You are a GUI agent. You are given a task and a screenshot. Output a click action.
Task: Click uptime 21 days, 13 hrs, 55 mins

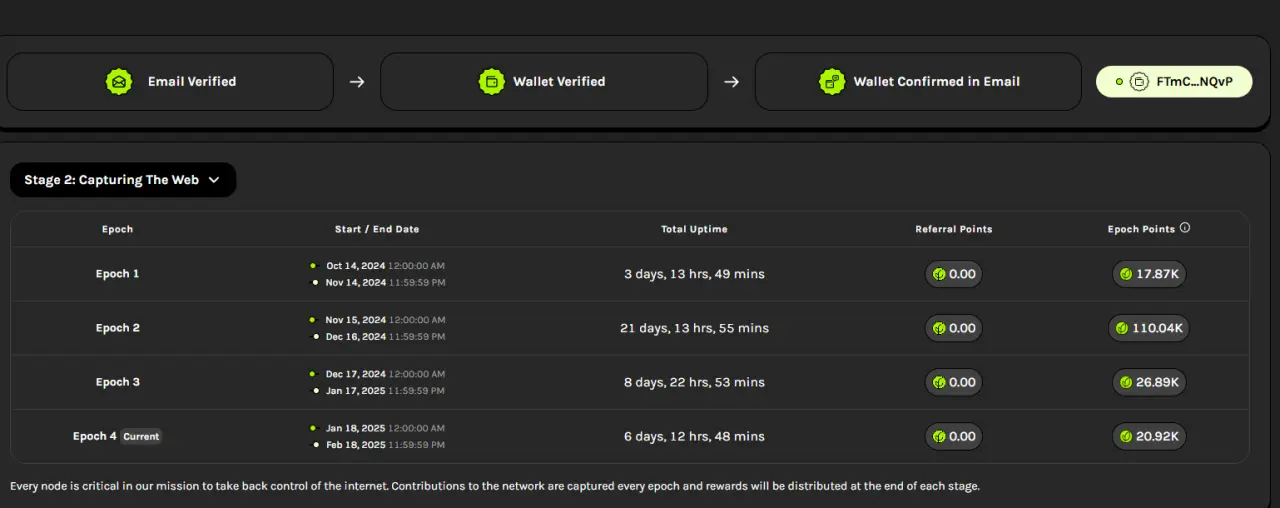[x=694, y=328]
